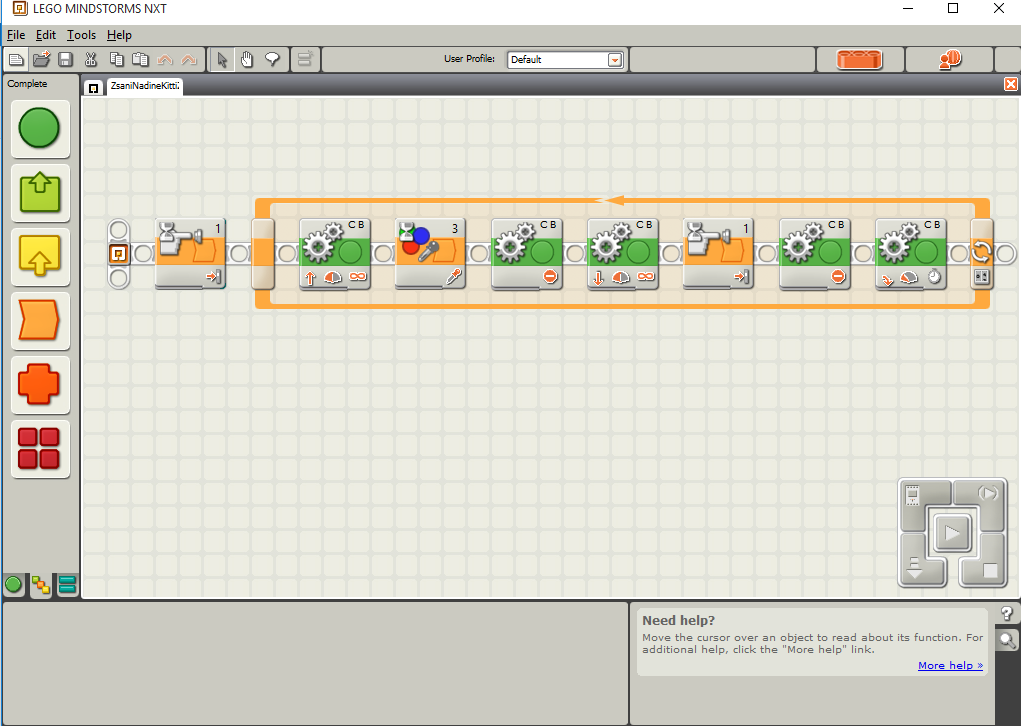Open the red Advanced palette group
This screenshot has height=726, width=1021.
coord(40,449)
